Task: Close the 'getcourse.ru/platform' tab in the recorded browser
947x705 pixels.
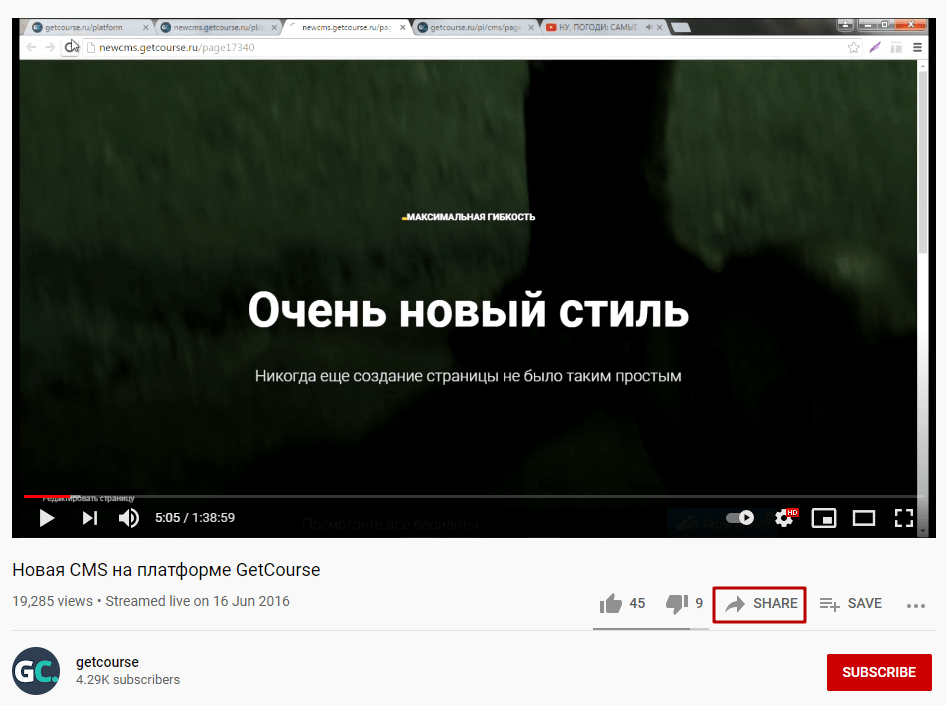Action: point(146,27)
